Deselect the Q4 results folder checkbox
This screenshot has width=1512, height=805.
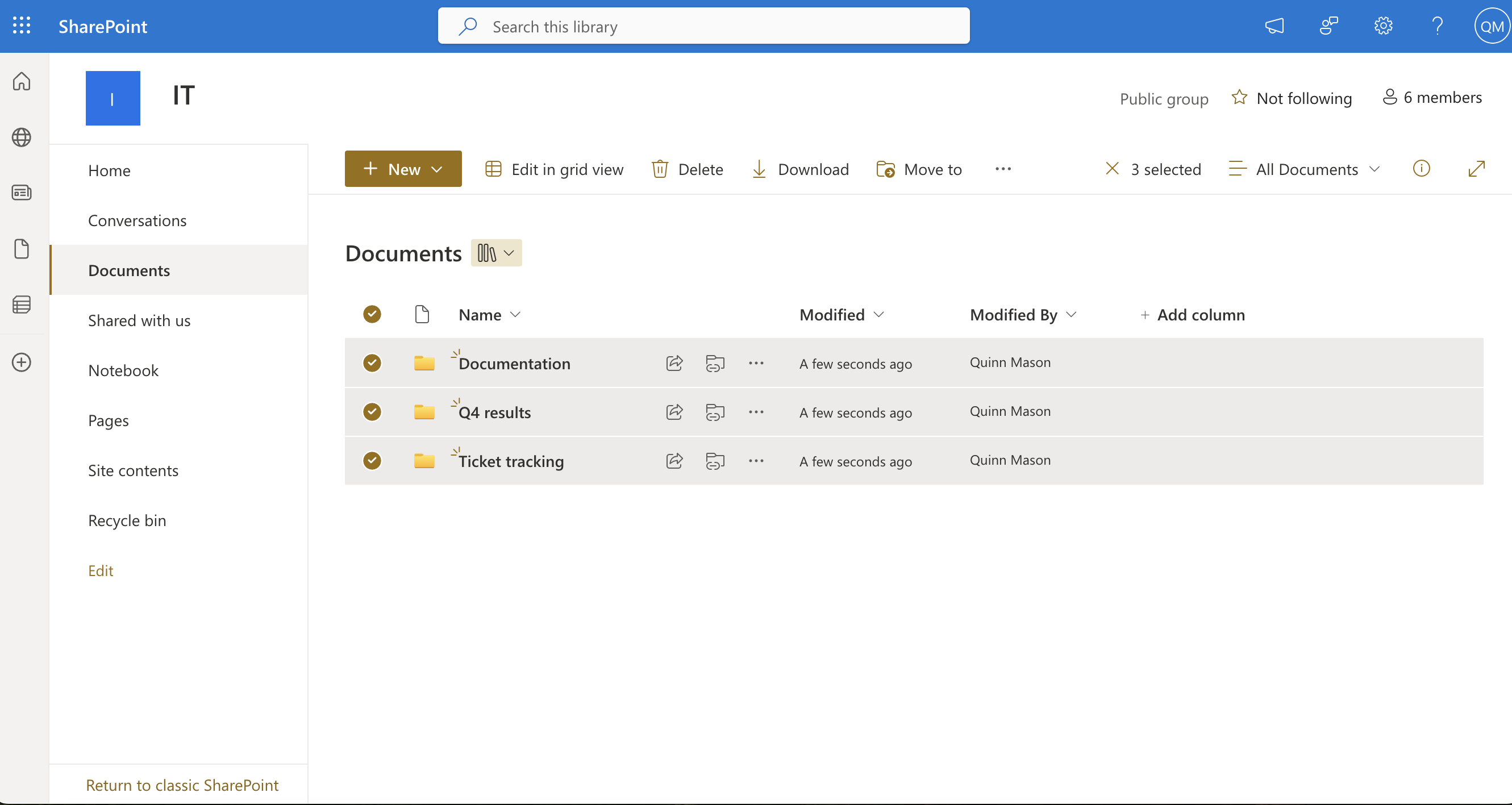coord(372,412)
